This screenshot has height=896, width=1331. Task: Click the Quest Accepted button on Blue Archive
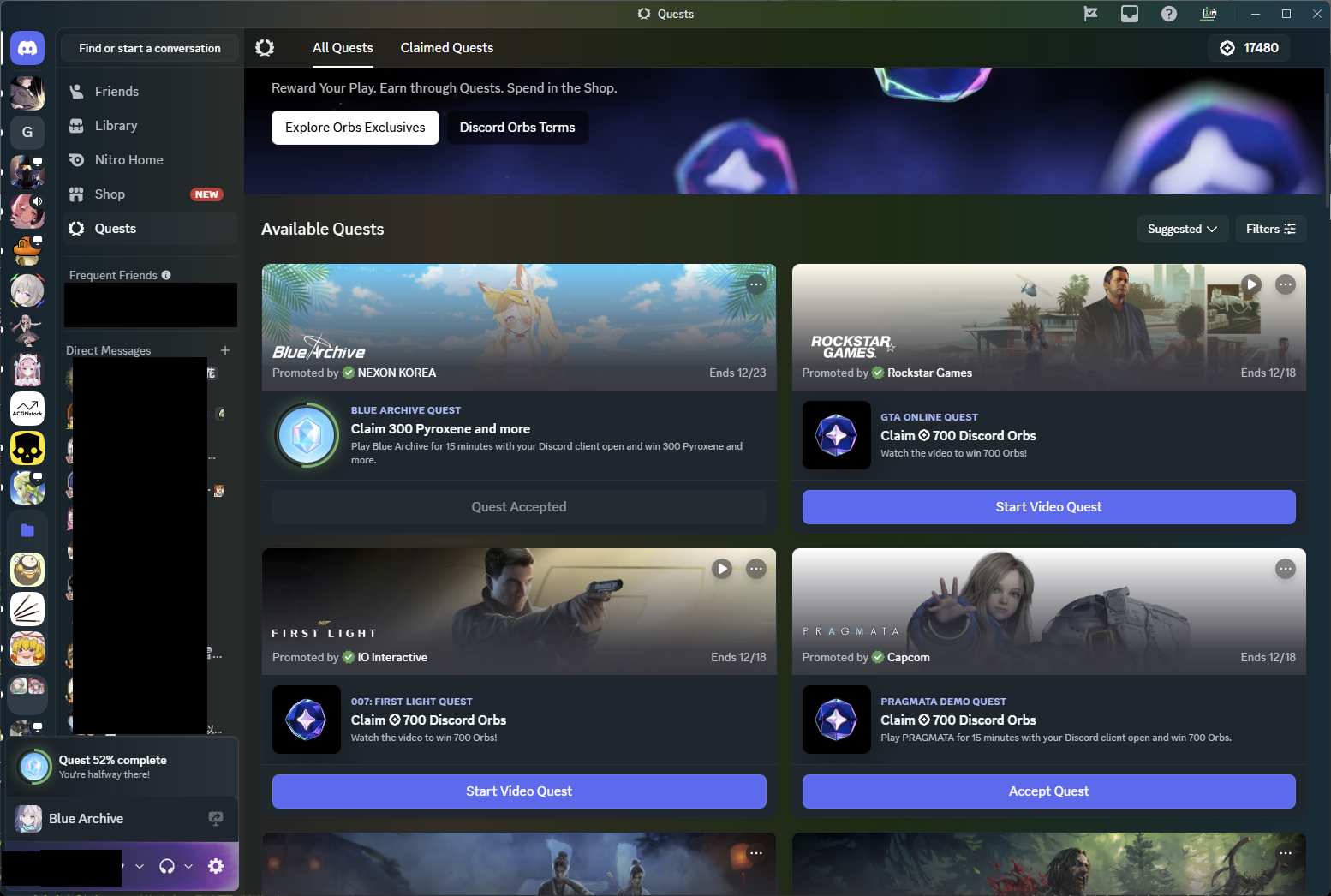tap(519, 507)
